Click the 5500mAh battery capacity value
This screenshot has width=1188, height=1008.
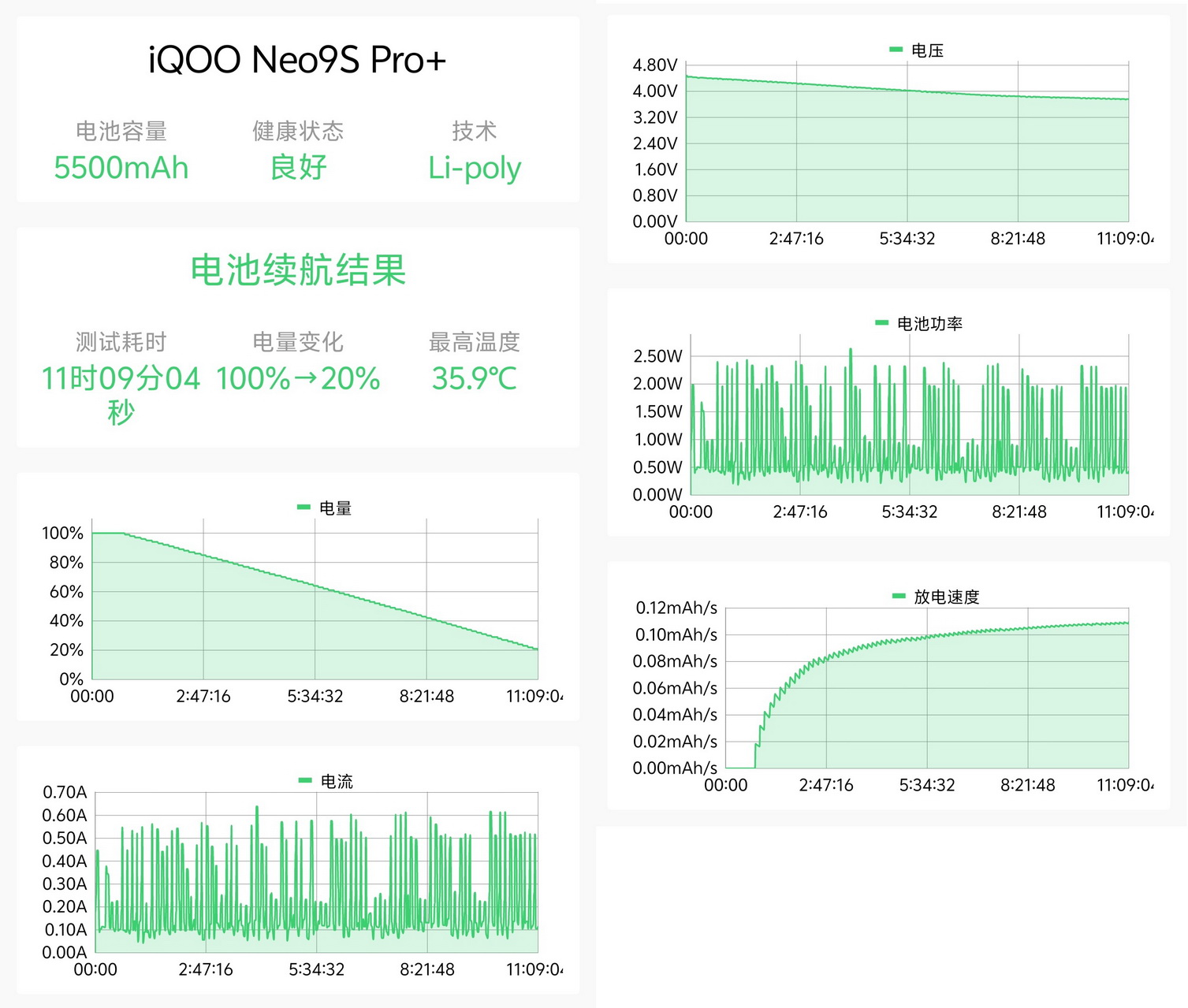[x=121, y=168]
